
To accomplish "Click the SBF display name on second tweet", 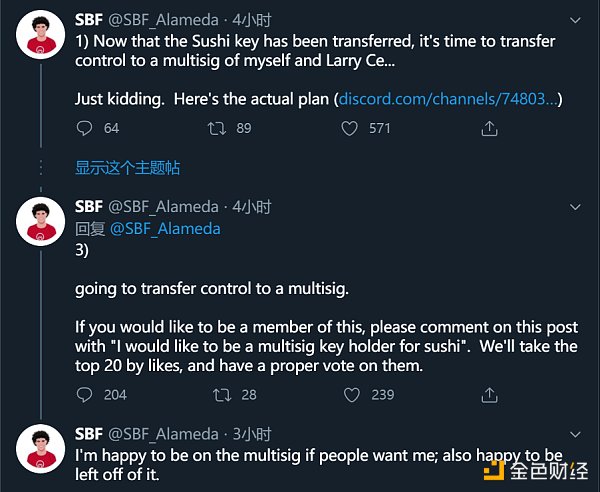I will 89,207.
